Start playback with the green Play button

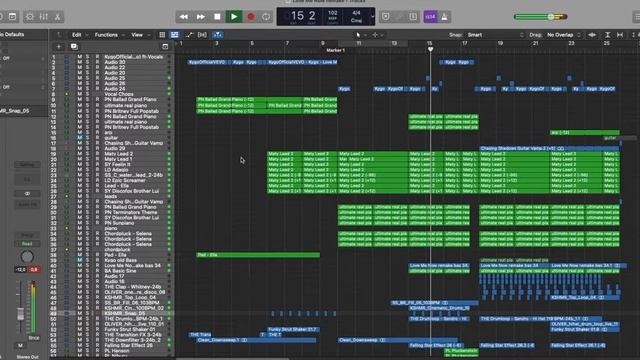(234, 17)
